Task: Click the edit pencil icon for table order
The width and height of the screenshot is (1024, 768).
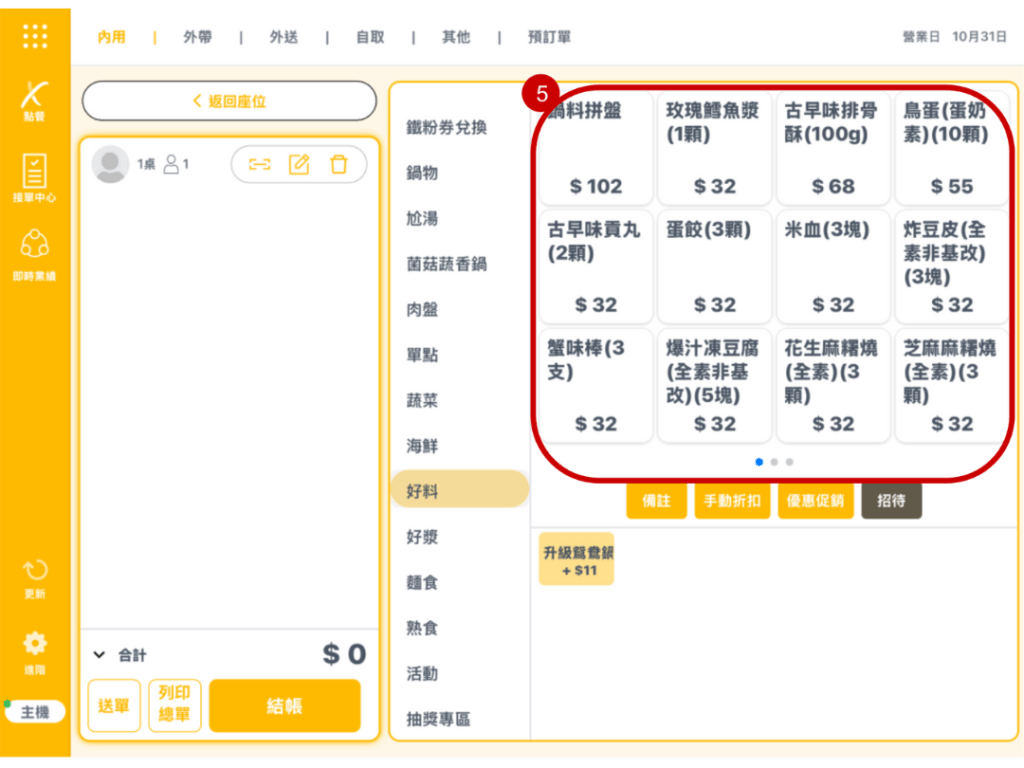Action: [299, 165]
